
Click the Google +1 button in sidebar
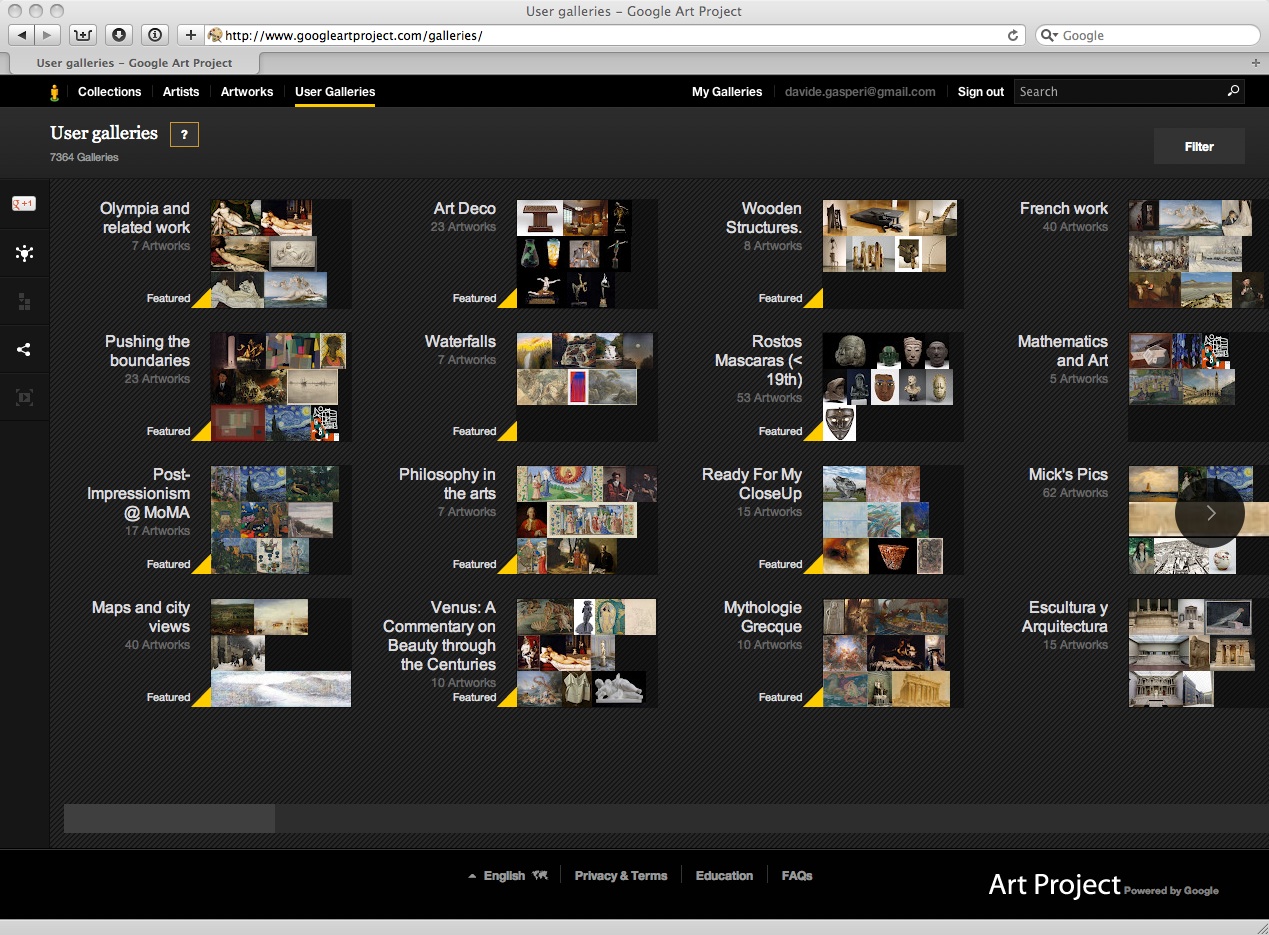pos(24,204)
